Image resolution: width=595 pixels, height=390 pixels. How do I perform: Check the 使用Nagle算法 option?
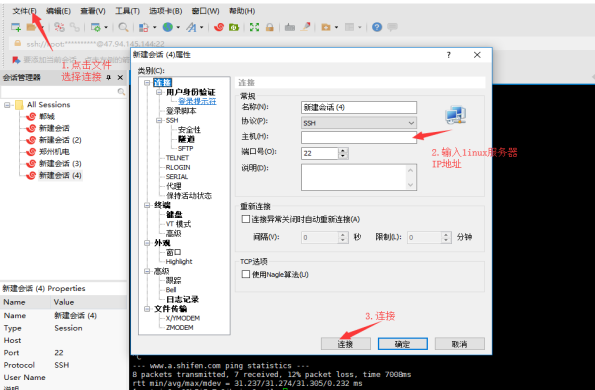point(246,274)
